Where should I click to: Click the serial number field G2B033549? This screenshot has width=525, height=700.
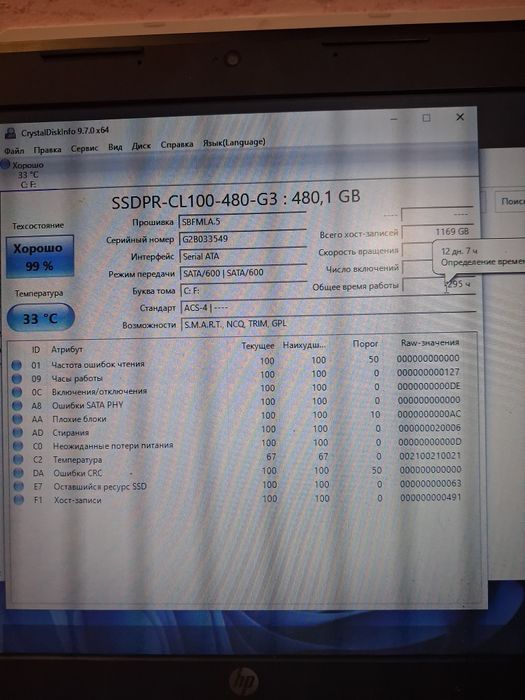pos(242,239)
